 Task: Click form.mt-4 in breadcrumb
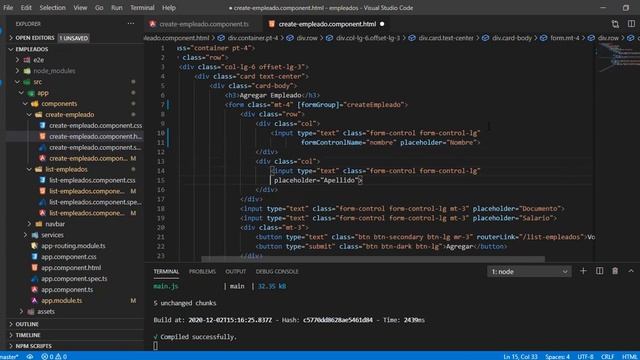564,38
